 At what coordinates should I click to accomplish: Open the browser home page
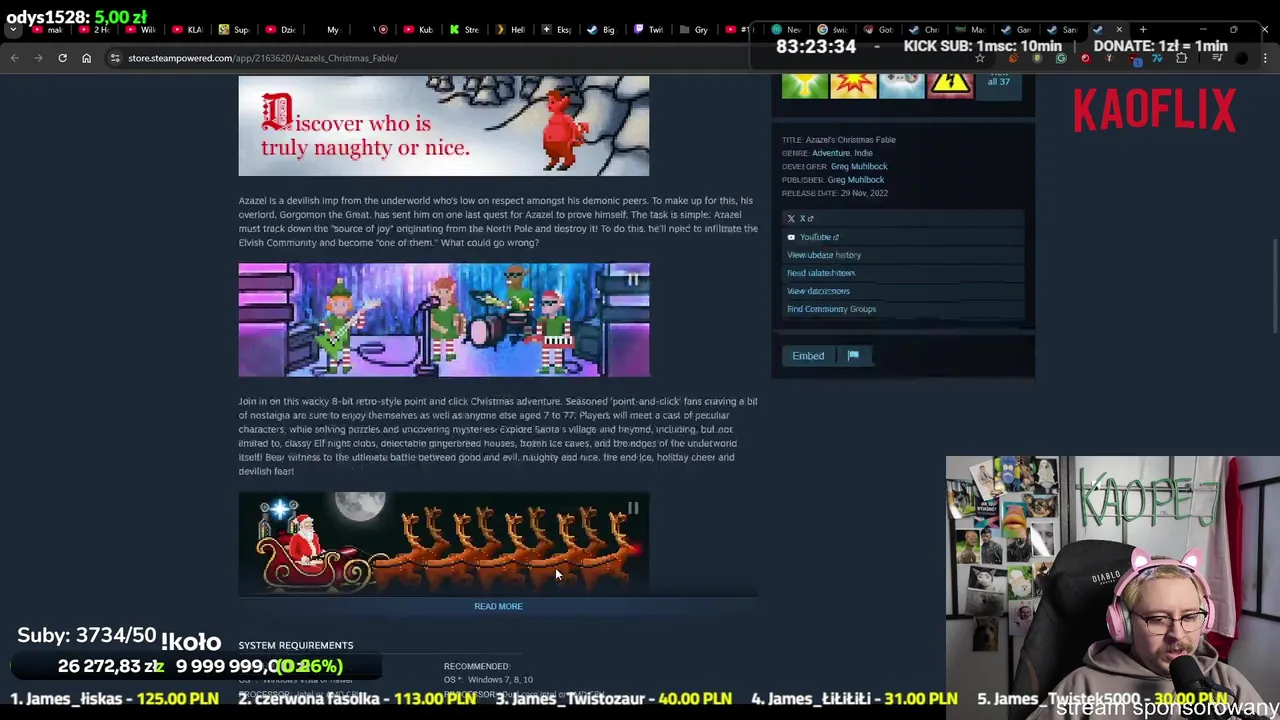coord(86,58)
